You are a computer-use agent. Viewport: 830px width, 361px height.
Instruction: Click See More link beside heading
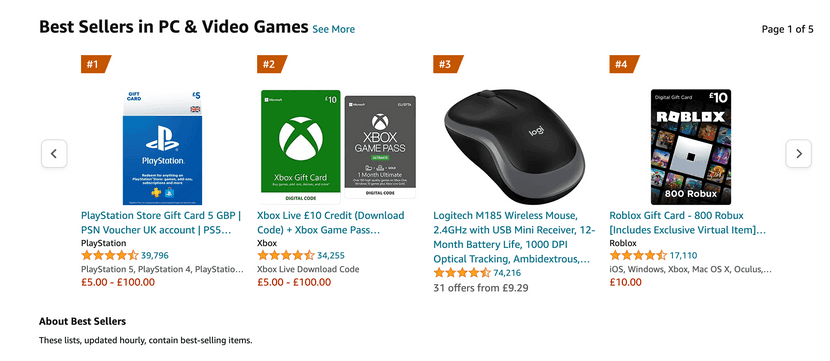[333, 29]
